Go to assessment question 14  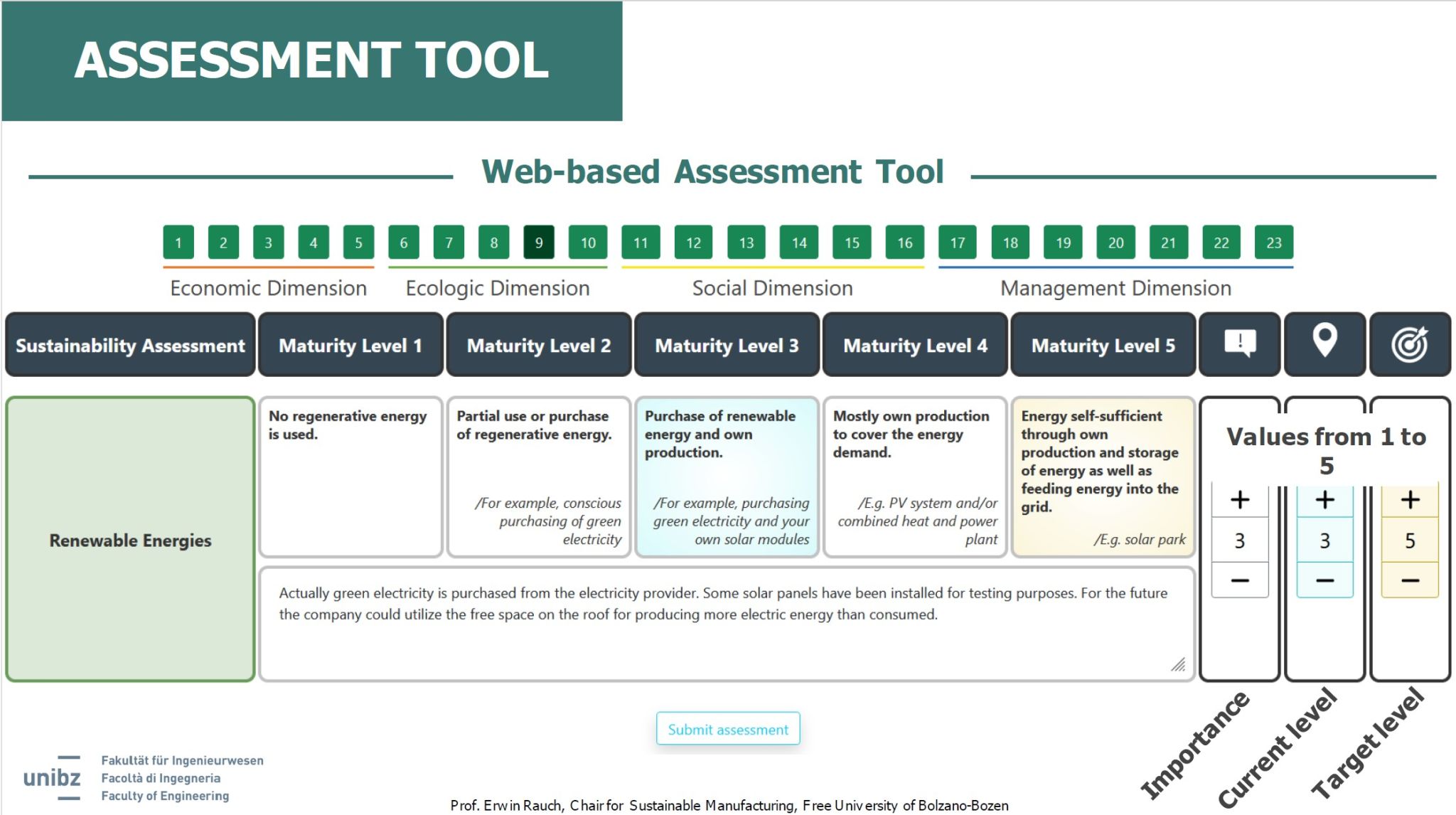click(x=799, y=243)
